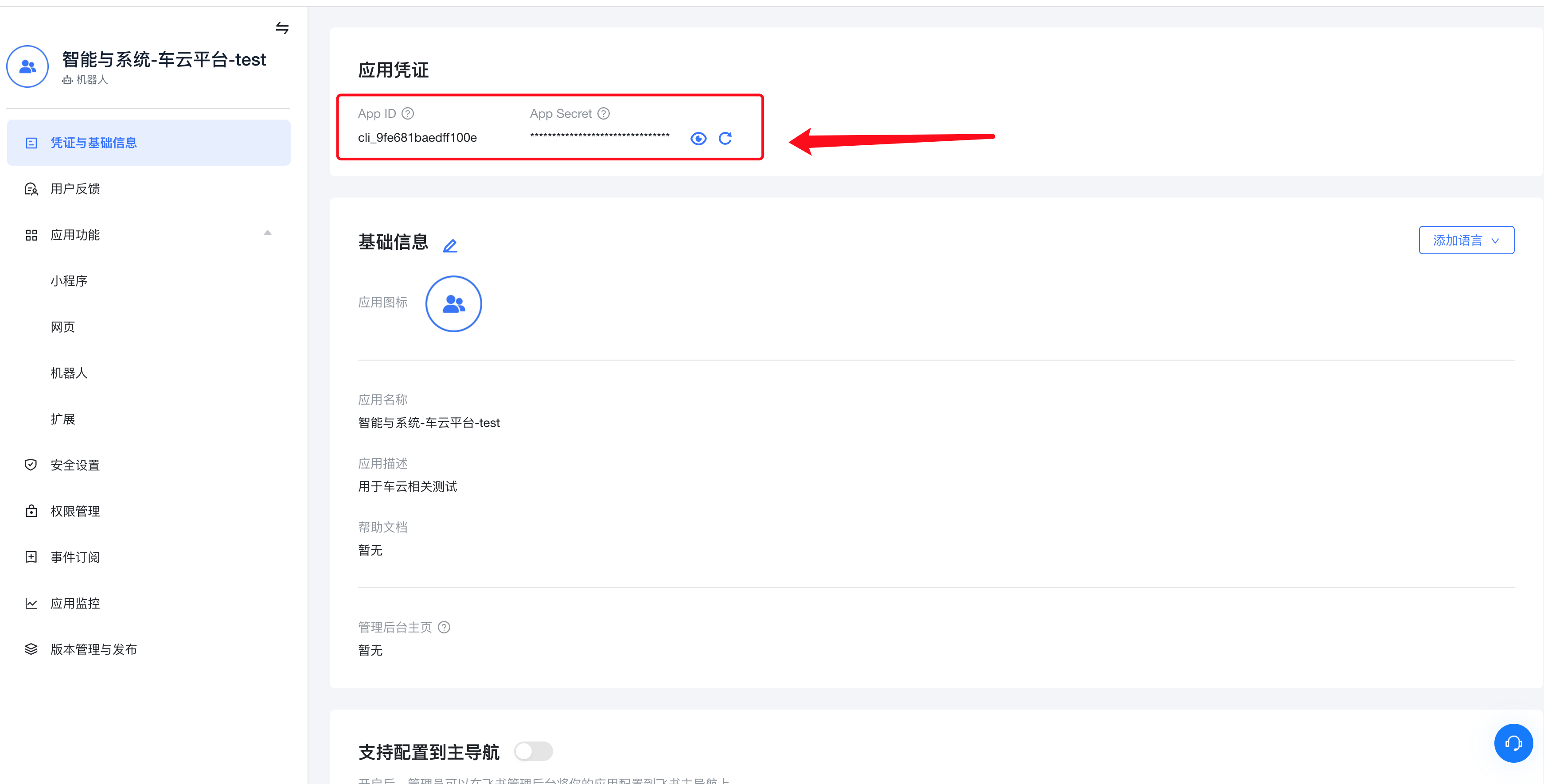Open the 机器人 tab under 应用功能
The image size is (1544, 784).
pyautogui.click(x=68, y=373)
